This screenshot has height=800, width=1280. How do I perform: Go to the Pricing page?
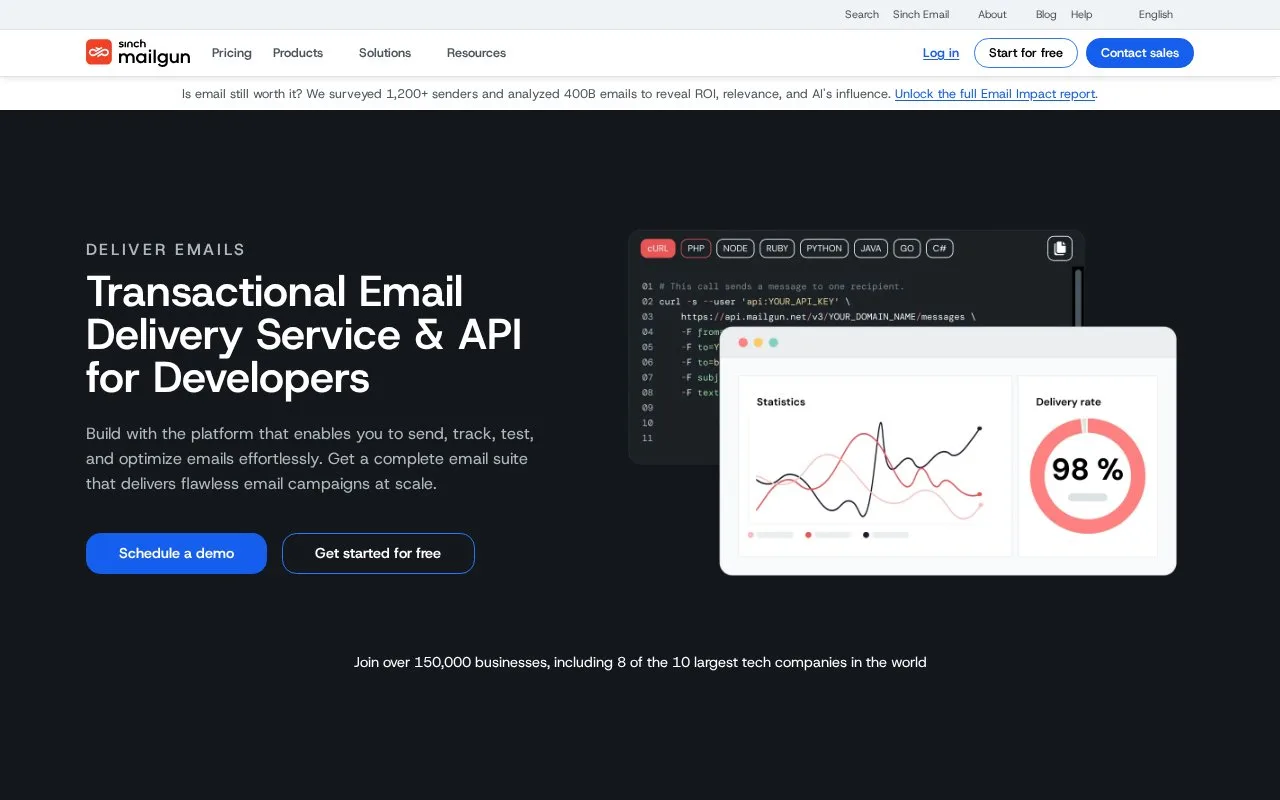point(232,53)
